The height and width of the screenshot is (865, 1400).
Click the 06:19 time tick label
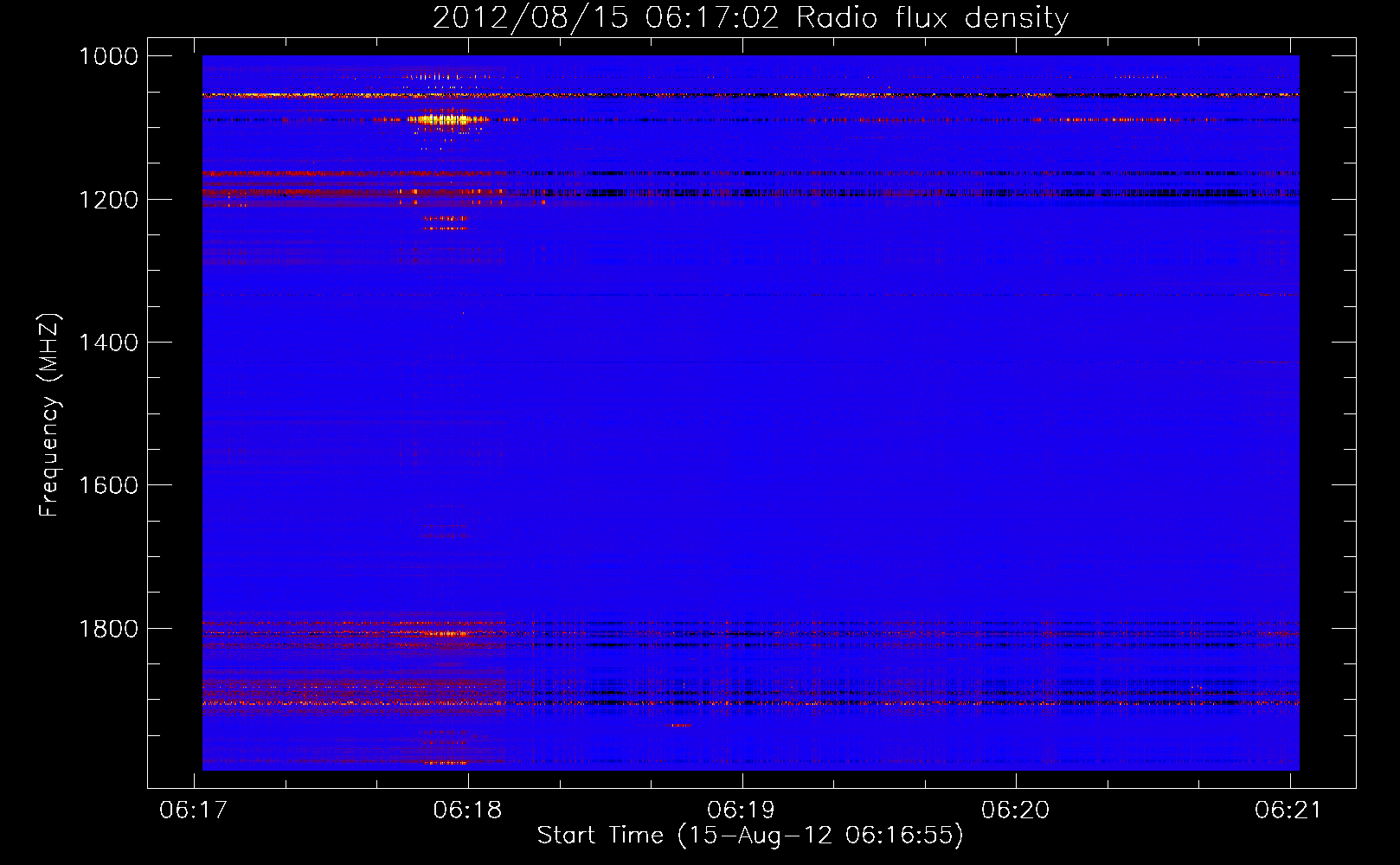pos(742,810)
